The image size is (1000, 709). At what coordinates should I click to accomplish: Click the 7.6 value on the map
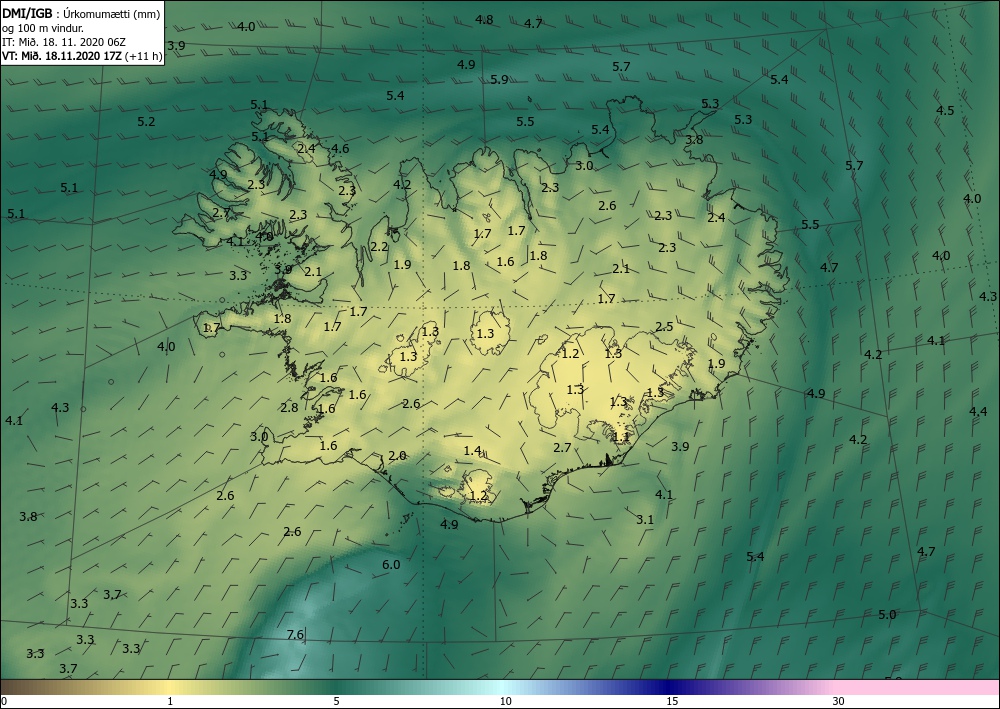295,634
